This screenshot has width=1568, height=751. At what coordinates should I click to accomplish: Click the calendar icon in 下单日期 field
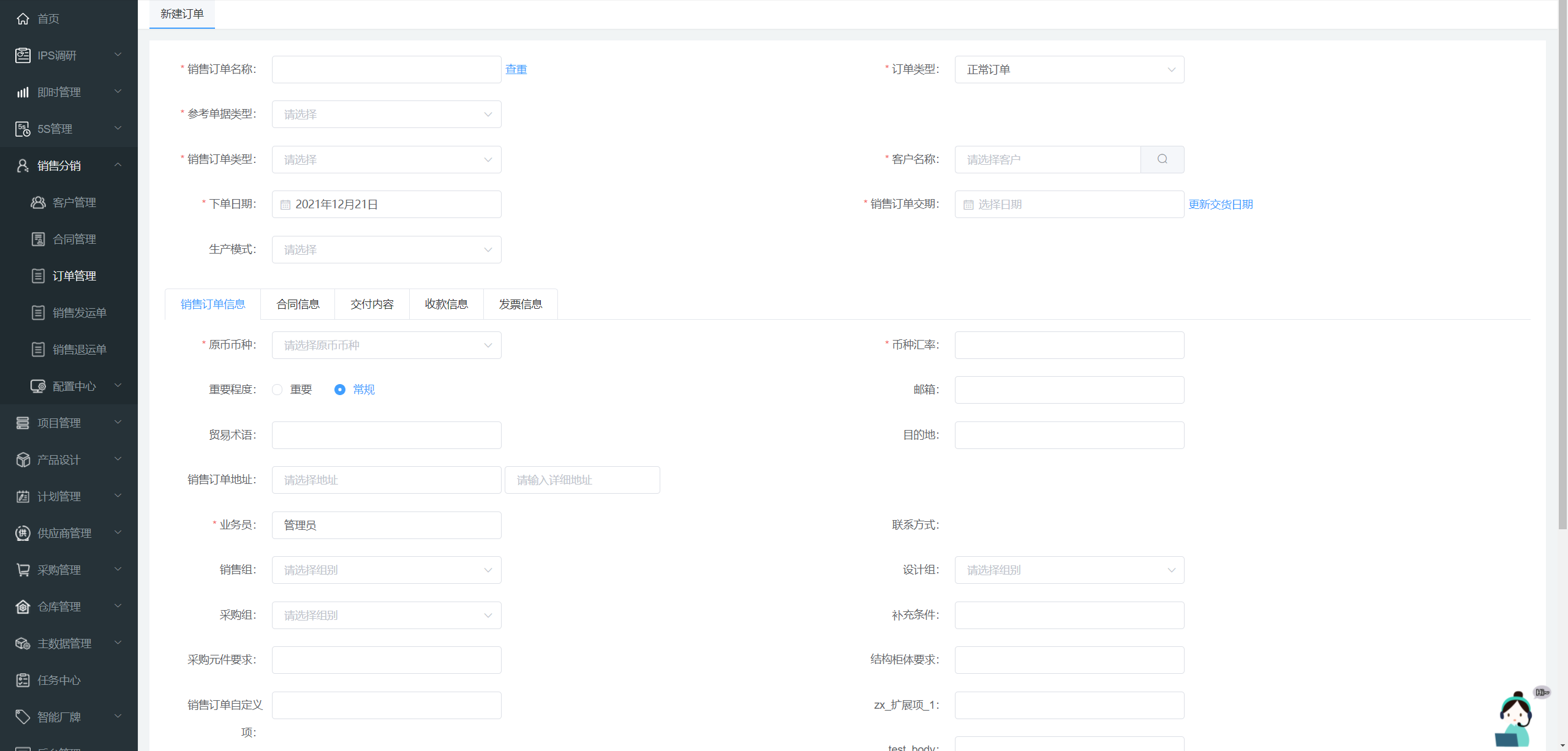coord(285,205)
